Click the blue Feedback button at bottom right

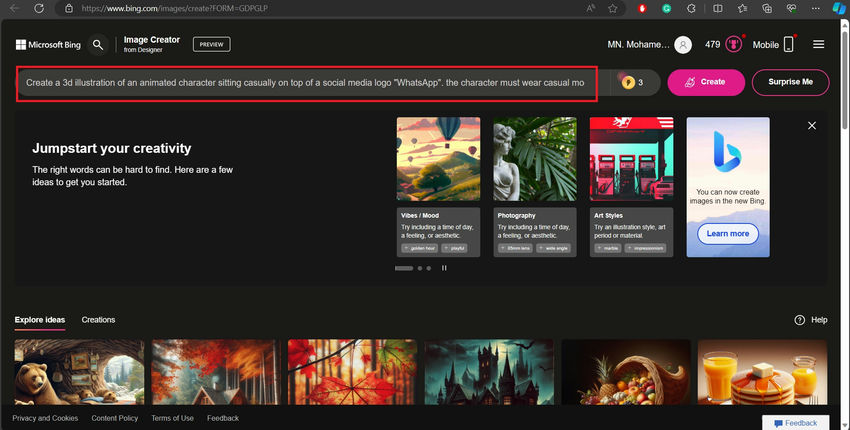(795, 422)
